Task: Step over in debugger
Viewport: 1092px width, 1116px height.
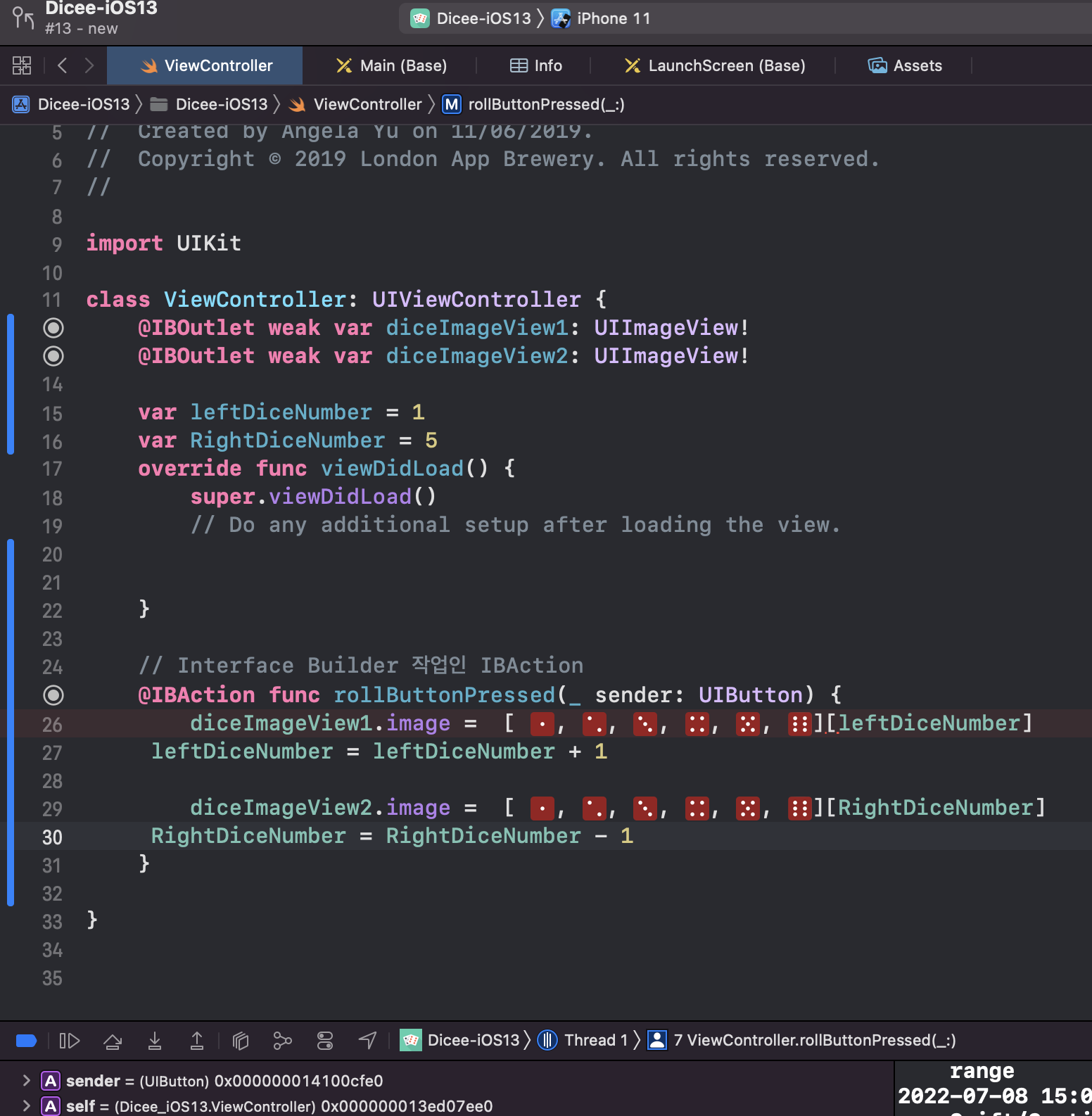Action: 113,1040
